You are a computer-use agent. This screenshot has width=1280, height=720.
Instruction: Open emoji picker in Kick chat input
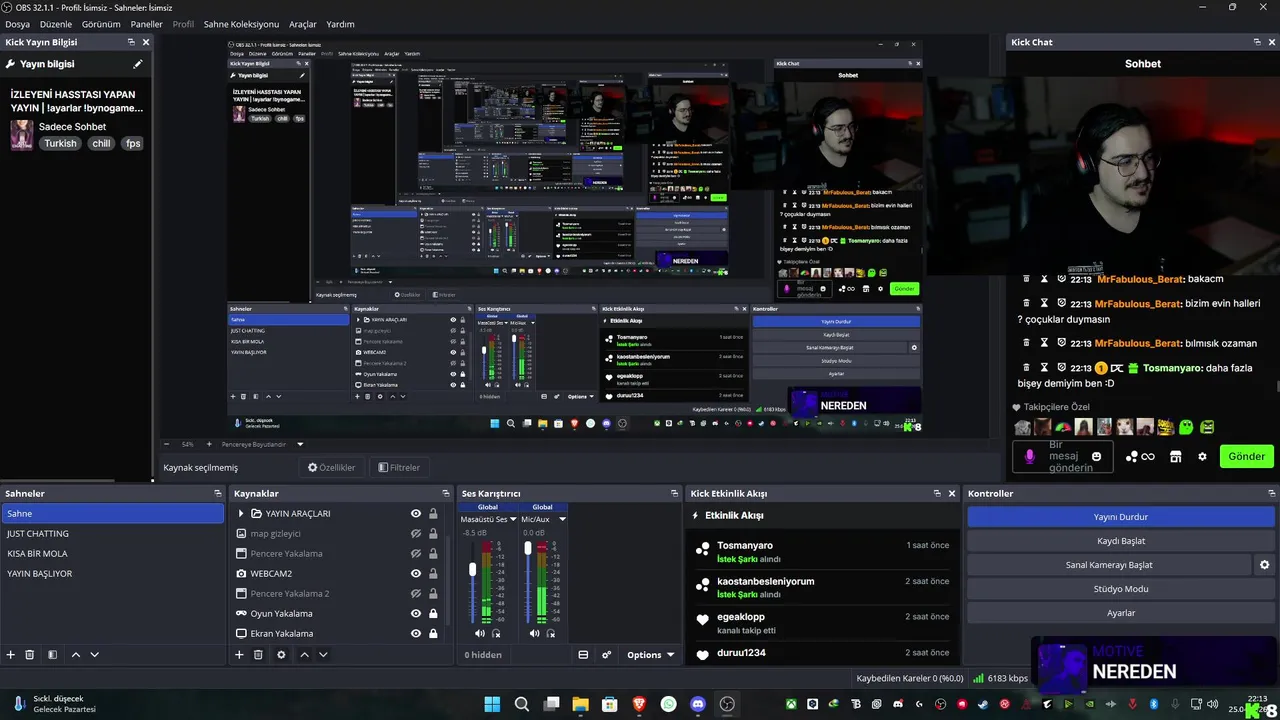tap(1096, 457)
